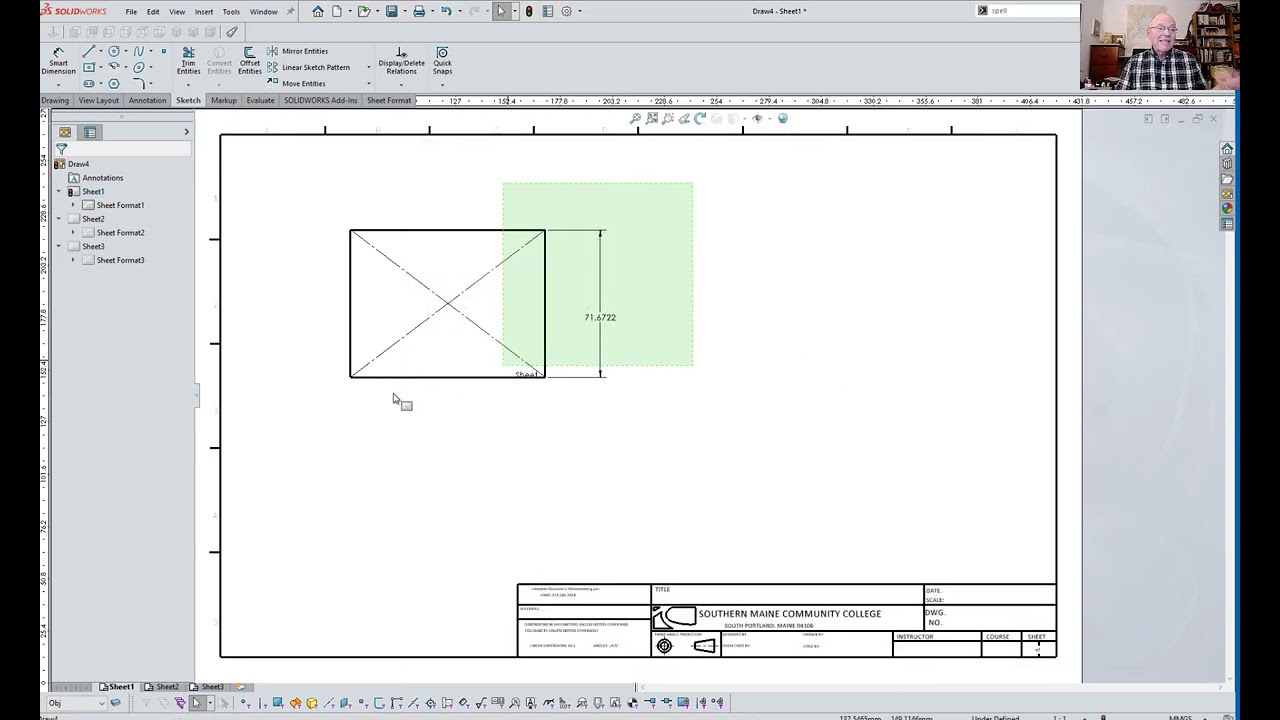Image resolution: width=1280 pixels, height=720 pixels.
Task: Click the Select arrow tool
Action: click(501, 11)
